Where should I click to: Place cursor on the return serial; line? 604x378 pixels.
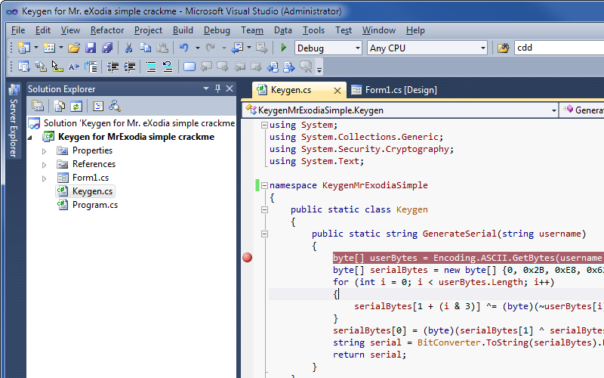click(369, 355)
